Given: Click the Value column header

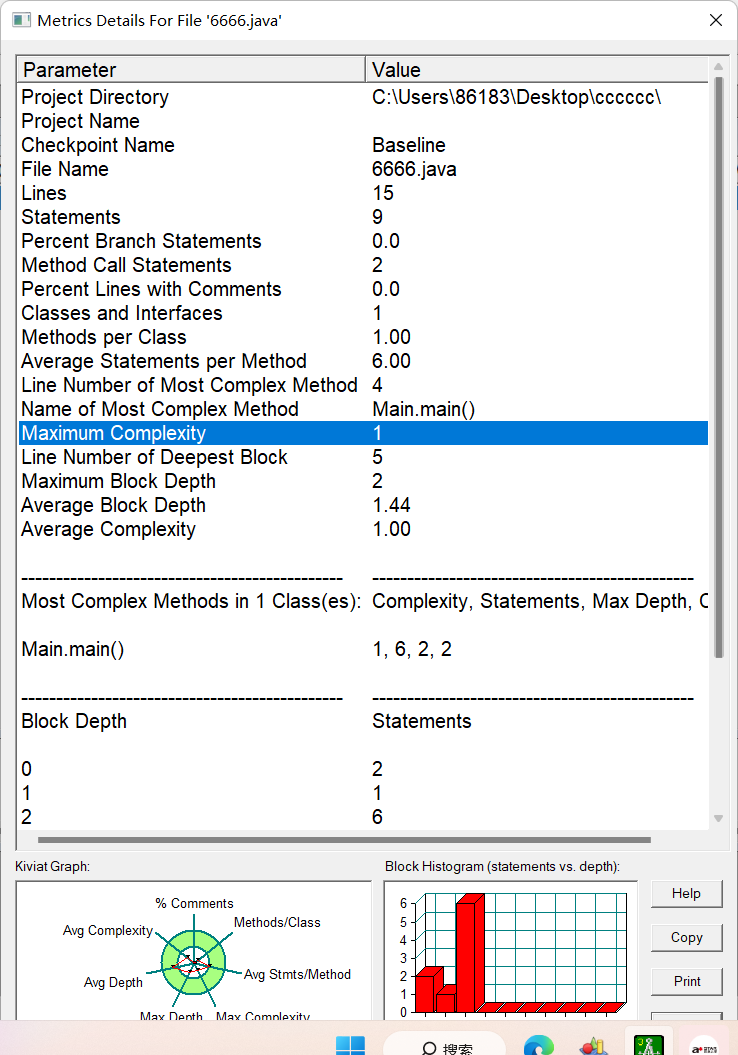Looking at the screenshot, I should pyautogui.click(x=535, y=69).
